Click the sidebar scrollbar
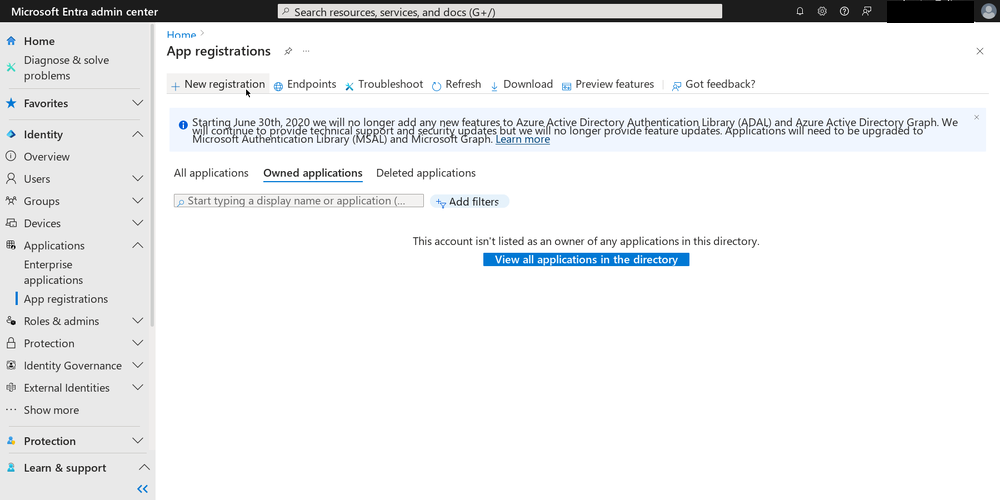Viewport: 1000px width, 500px height. coord(152,175)
